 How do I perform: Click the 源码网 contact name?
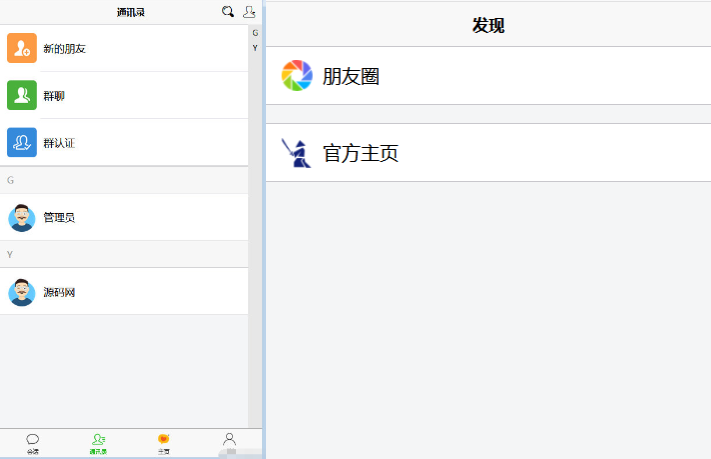coord(59,293)
